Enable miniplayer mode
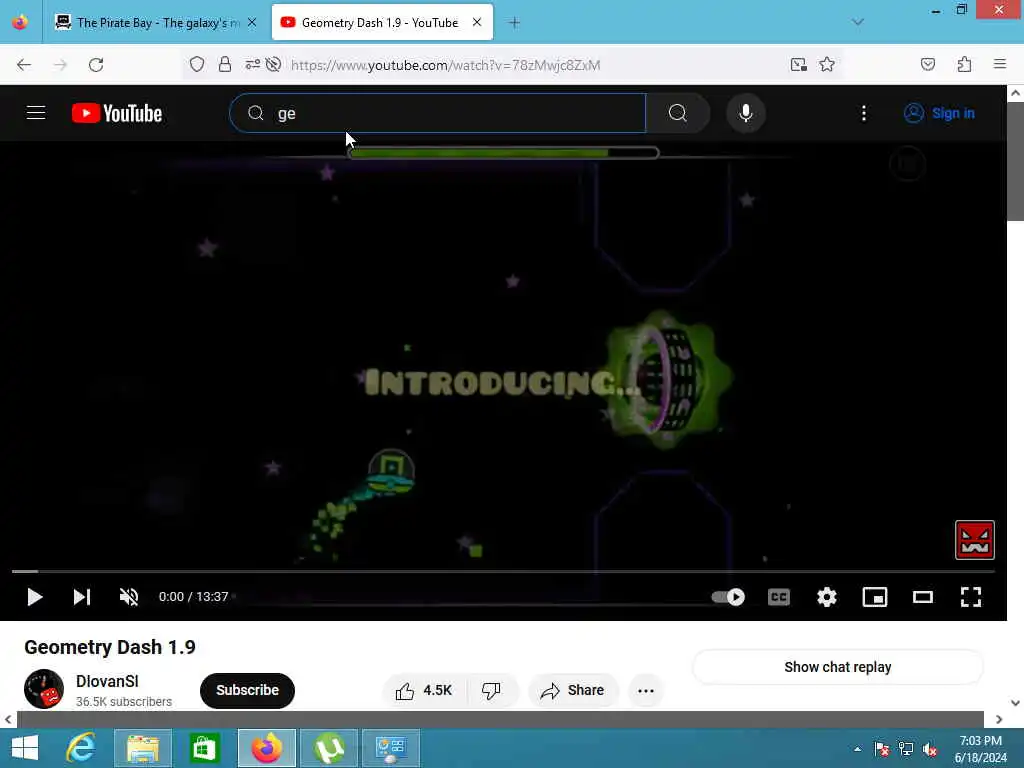Viewport: 1024px width, 768px height. (874, 597)
